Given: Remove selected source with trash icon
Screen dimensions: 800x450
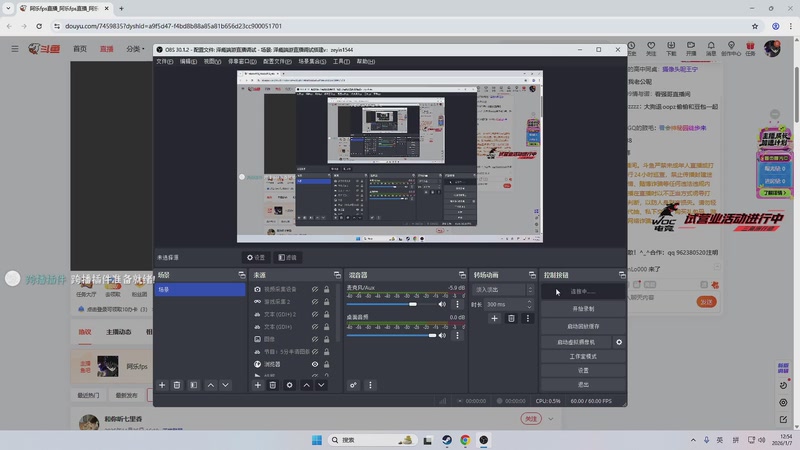Looking at the screenshot, I should 272,385.
